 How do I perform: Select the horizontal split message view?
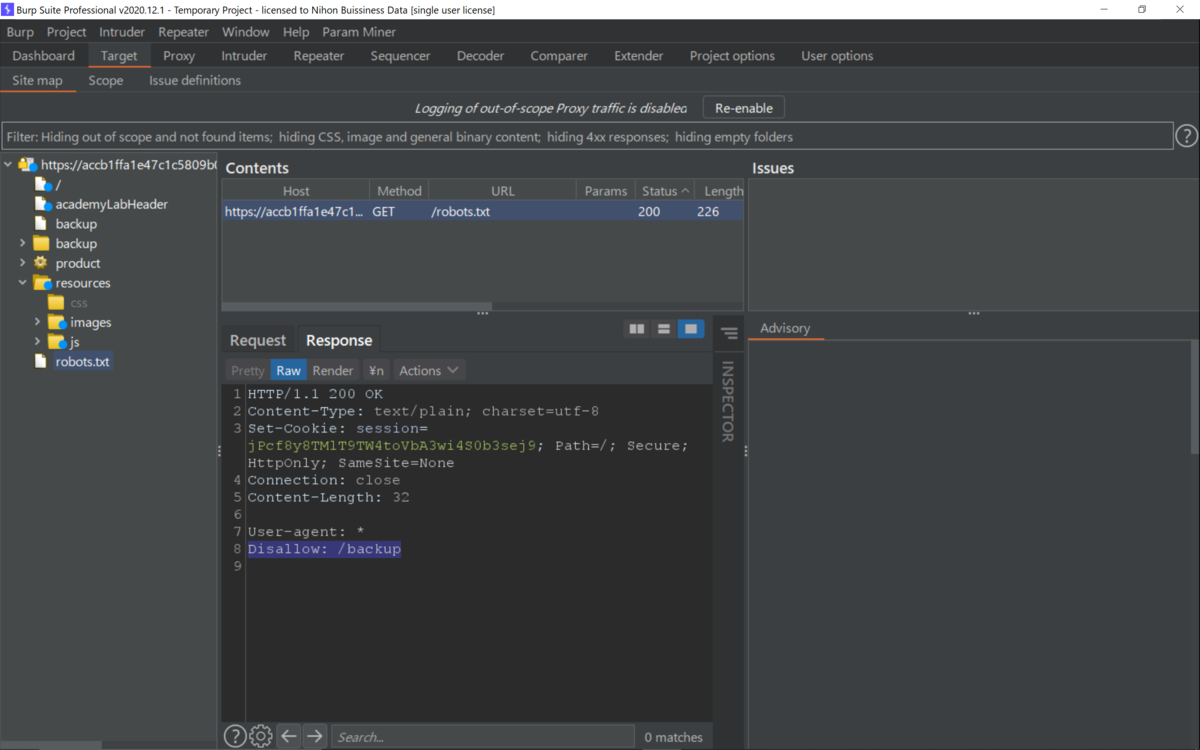point(662,328)
